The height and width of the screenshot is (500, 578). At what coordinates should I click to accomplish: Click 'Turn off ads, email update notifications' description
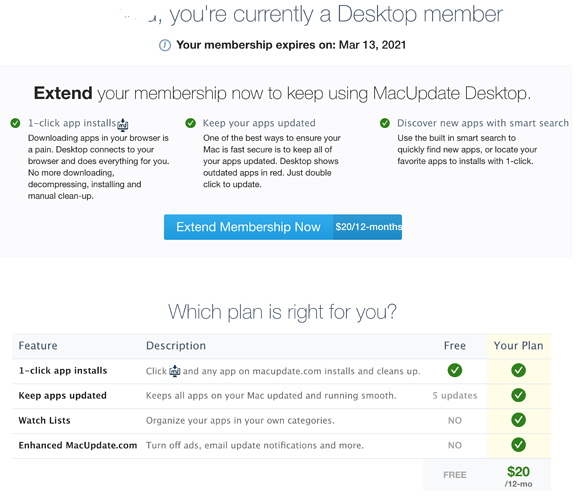tap(255, 445)
